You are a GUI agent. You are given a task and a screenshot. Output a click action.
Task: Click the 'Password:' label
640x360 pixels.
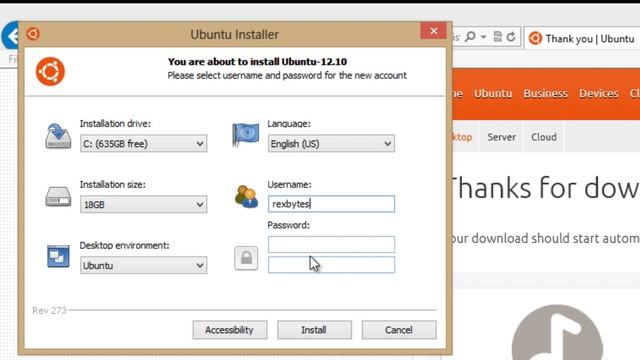[289, 225]
